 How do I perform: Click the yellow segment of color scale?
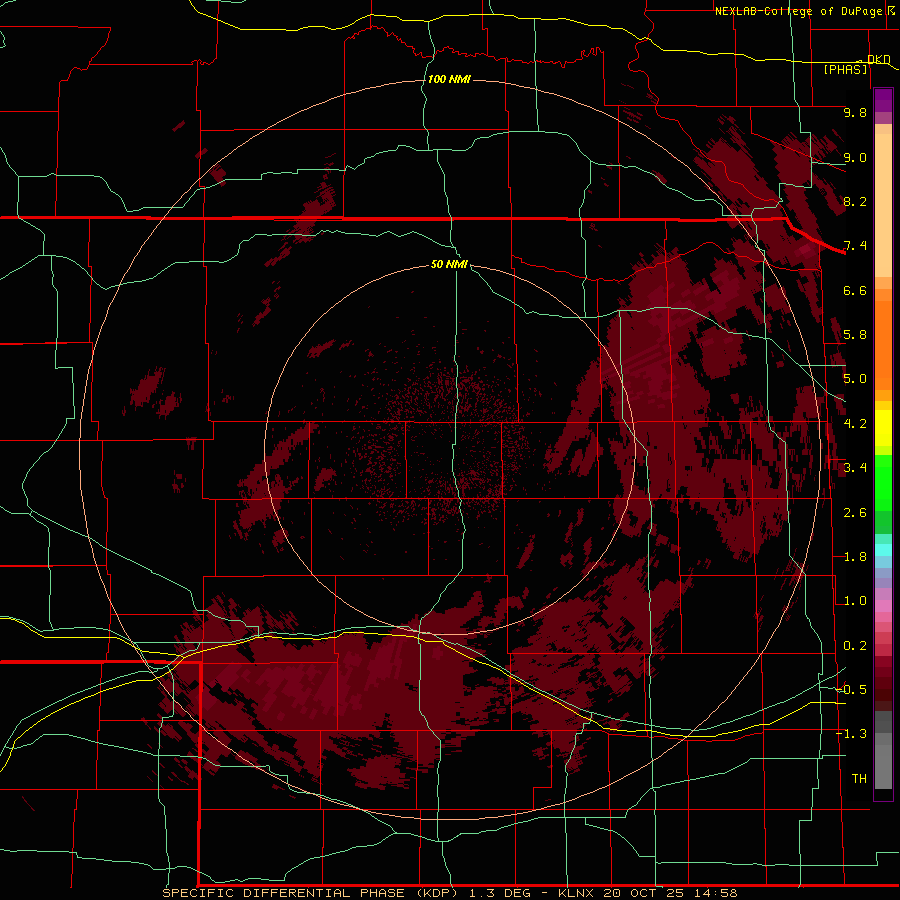click(x=883, y=428)
